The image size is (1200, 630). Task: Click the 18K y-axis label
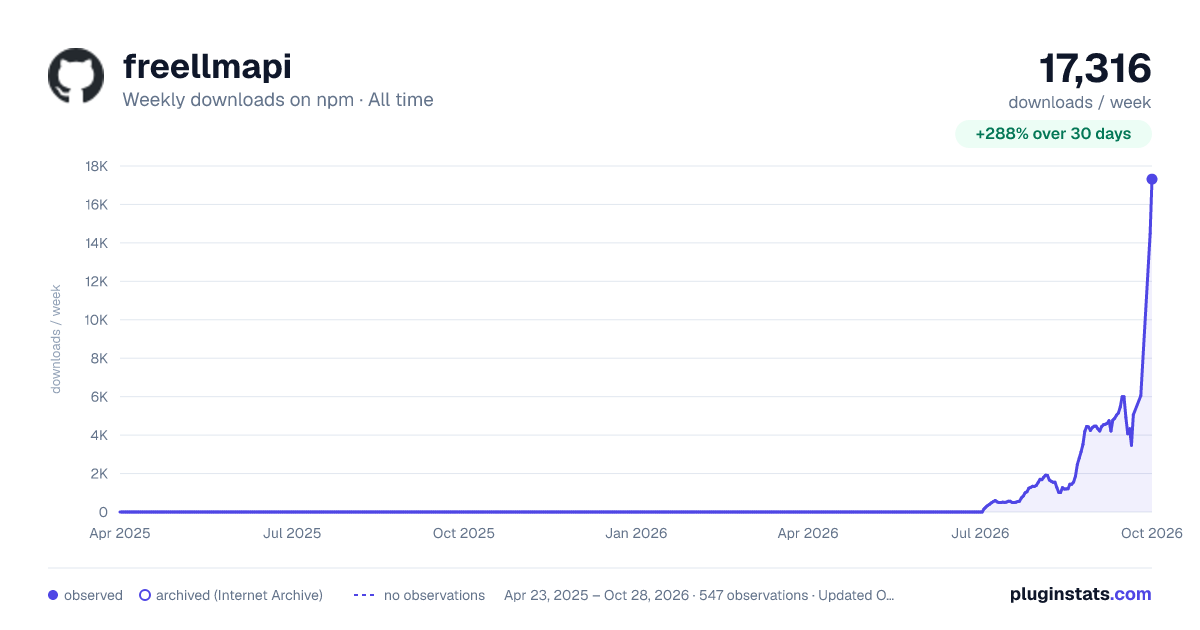(97, 166)
